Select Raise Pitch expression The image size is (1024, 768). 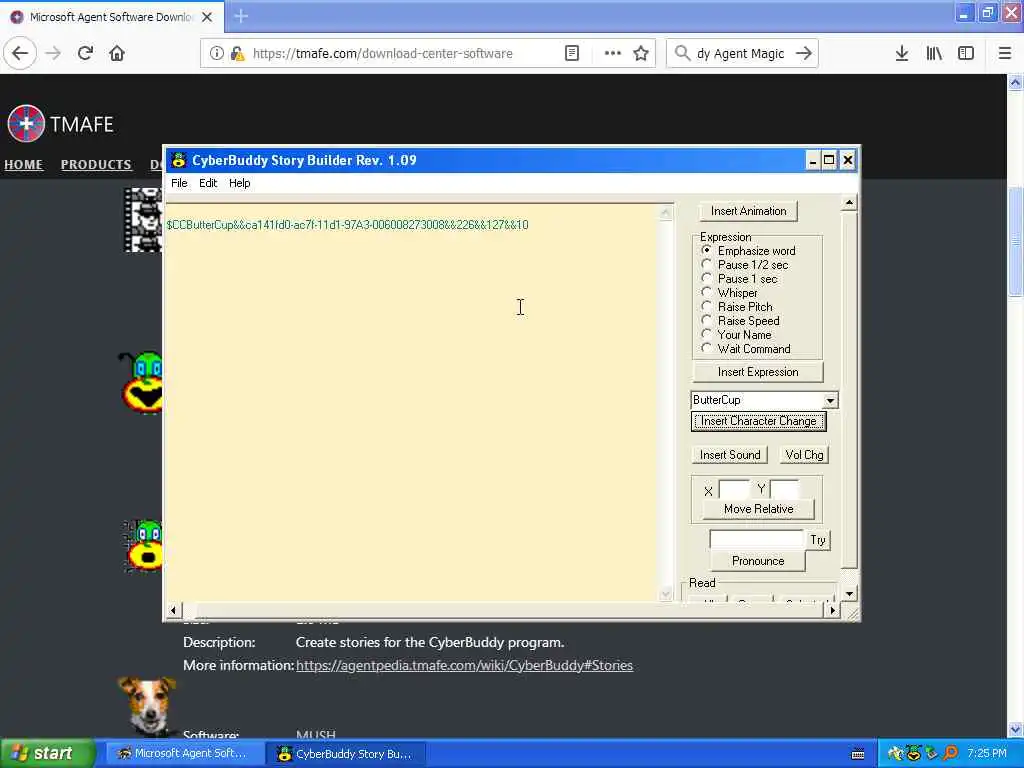click(707, 306)
